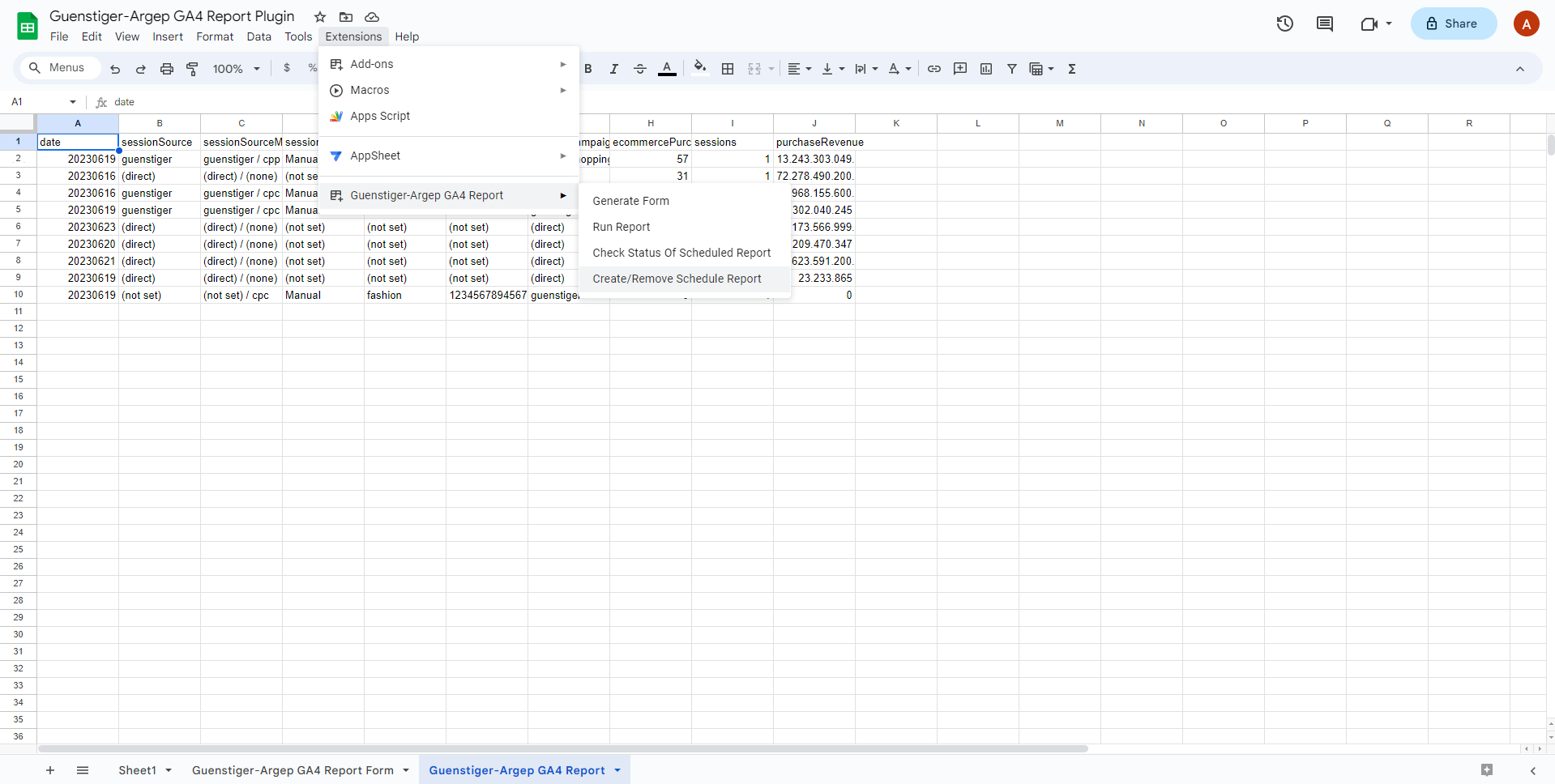Open the fill color picker
1555x784 pixels.
700,68
